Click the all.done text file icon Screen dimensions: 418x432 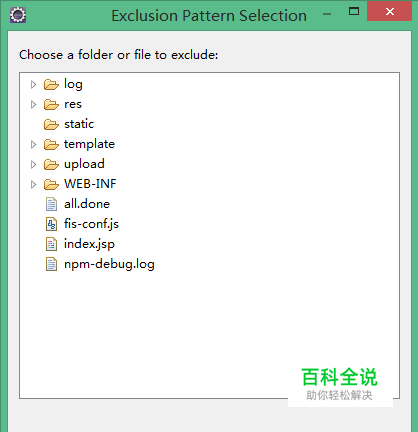(51, 204)
